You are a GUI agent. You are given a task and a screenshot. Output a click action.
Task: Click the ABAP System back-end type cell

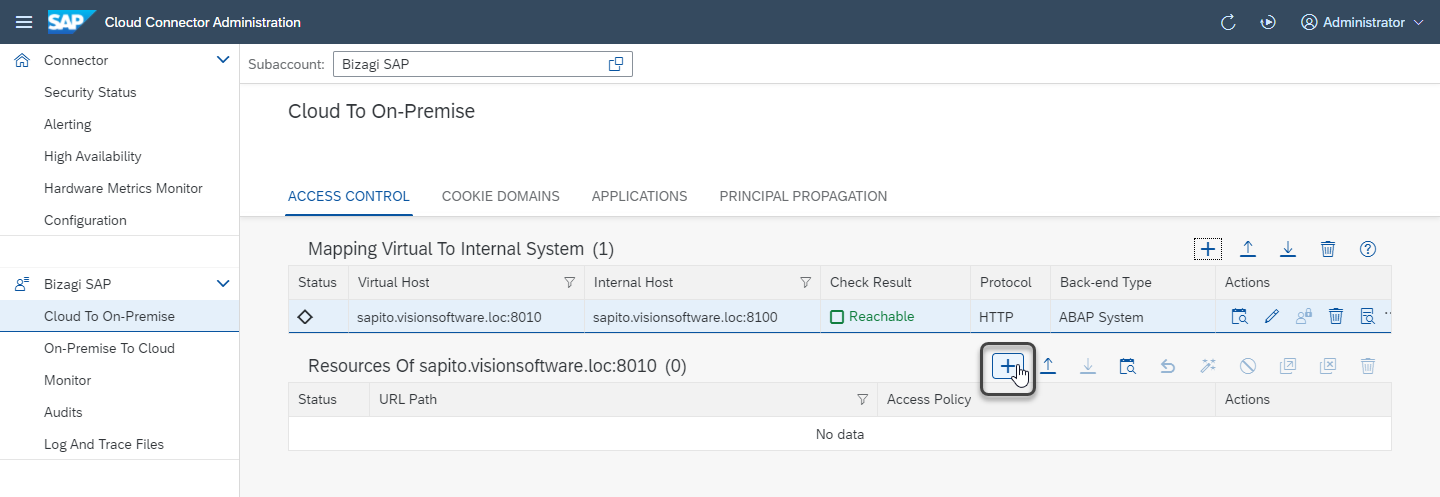pos(1102,317)
